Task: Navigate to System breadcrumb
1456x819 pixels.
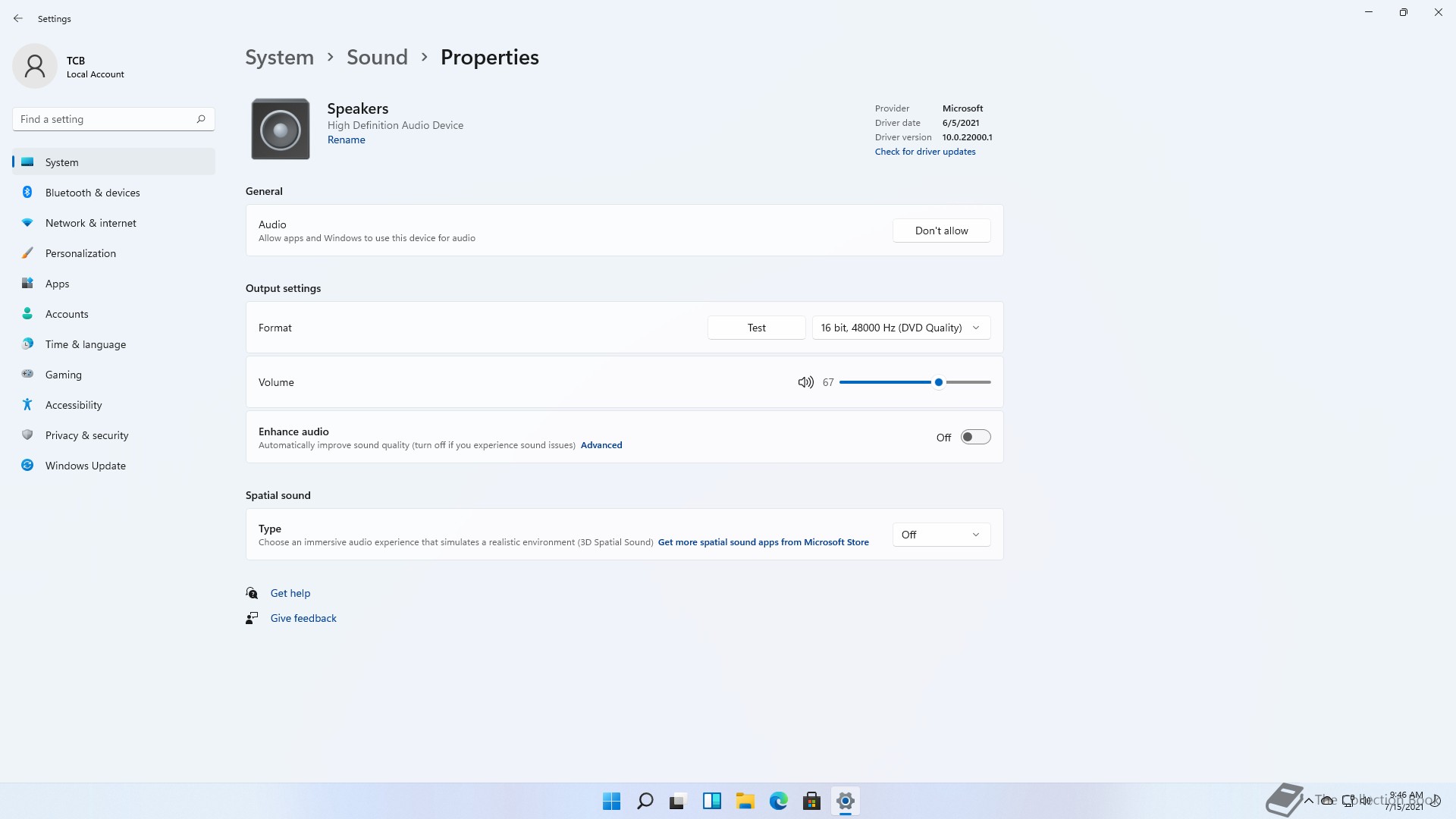Action: (279, 57)
